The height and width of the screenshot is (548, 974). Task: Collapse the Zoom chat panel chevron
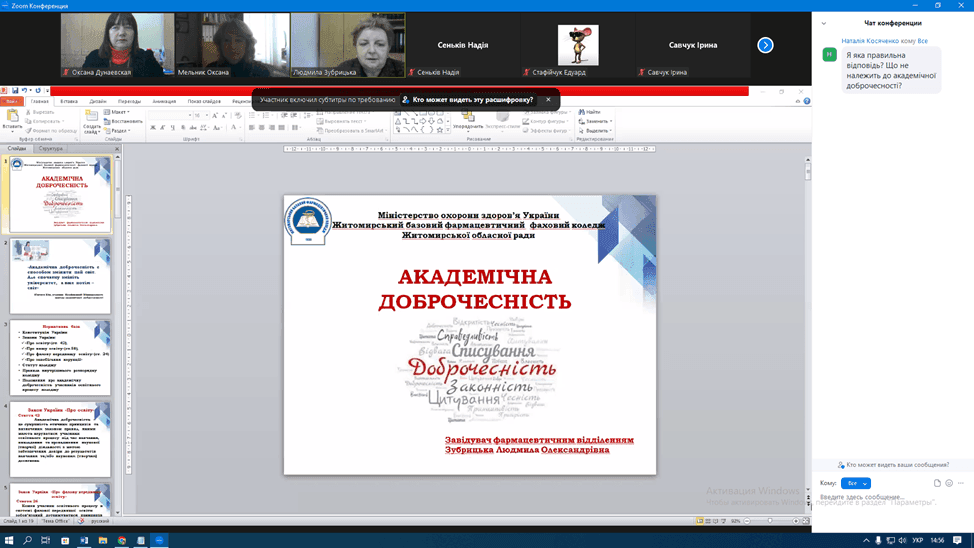[x=824, y=24]
